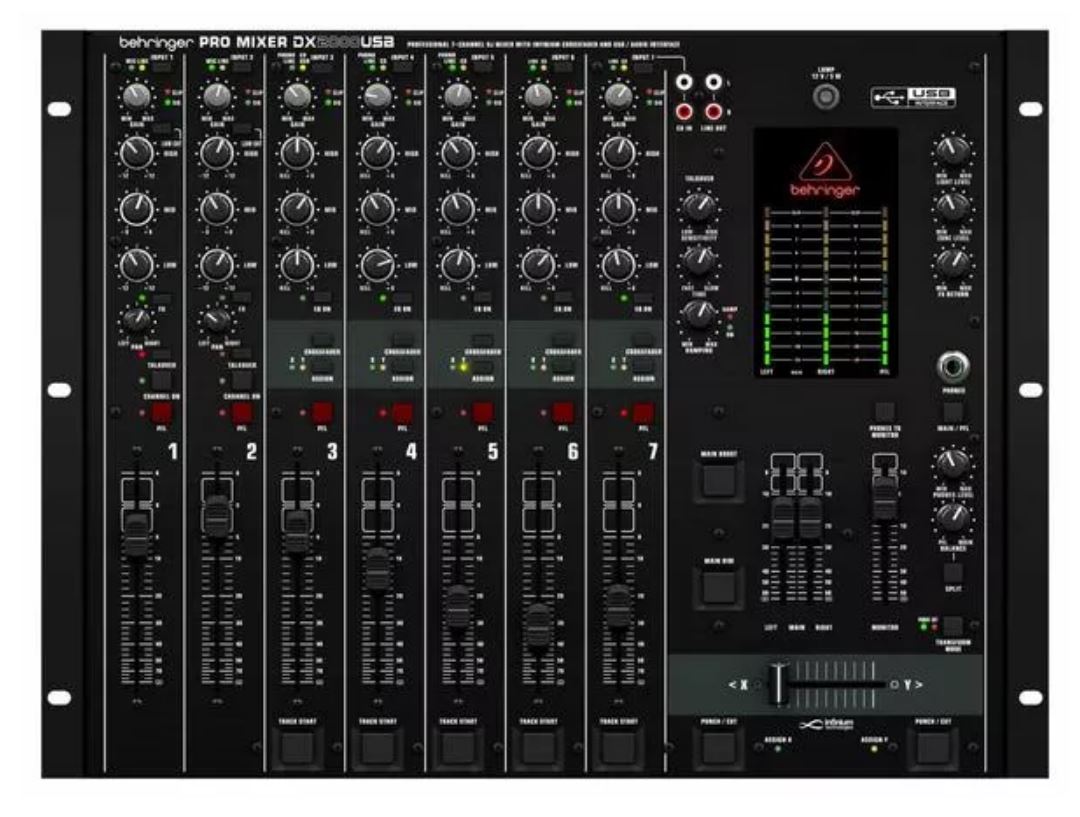Click the channel 1 Pan knob

(x=136, y=319)
